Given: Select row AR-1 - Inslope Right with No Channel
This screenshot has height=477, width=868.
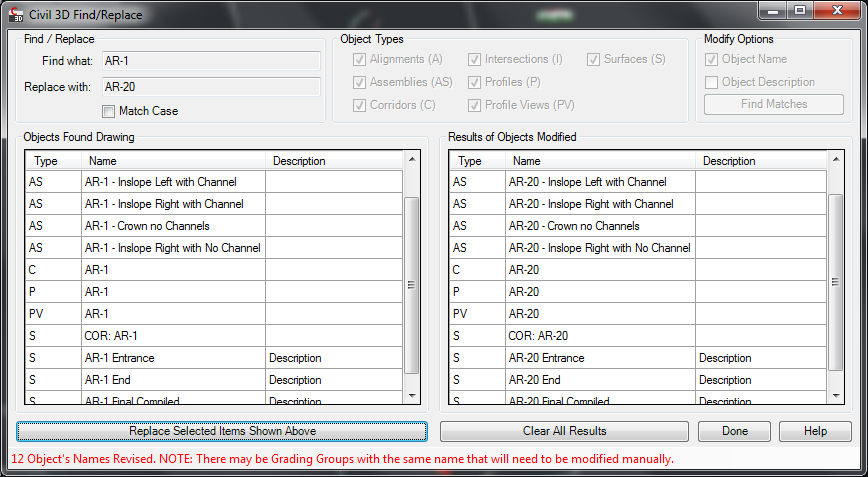Looking at the screenshot, I should pyautogui.click(x=214, y=248).
